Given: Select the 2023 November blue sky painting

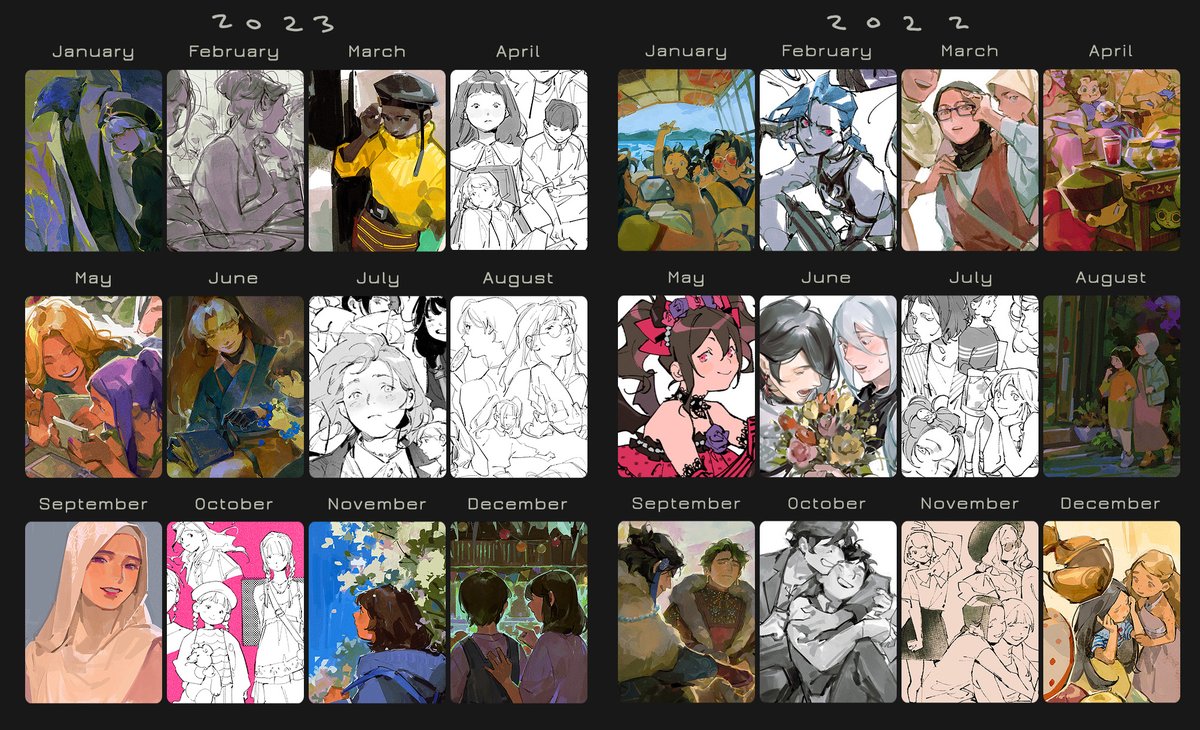Looking at the screenshot, I should (x=377, y=612).
